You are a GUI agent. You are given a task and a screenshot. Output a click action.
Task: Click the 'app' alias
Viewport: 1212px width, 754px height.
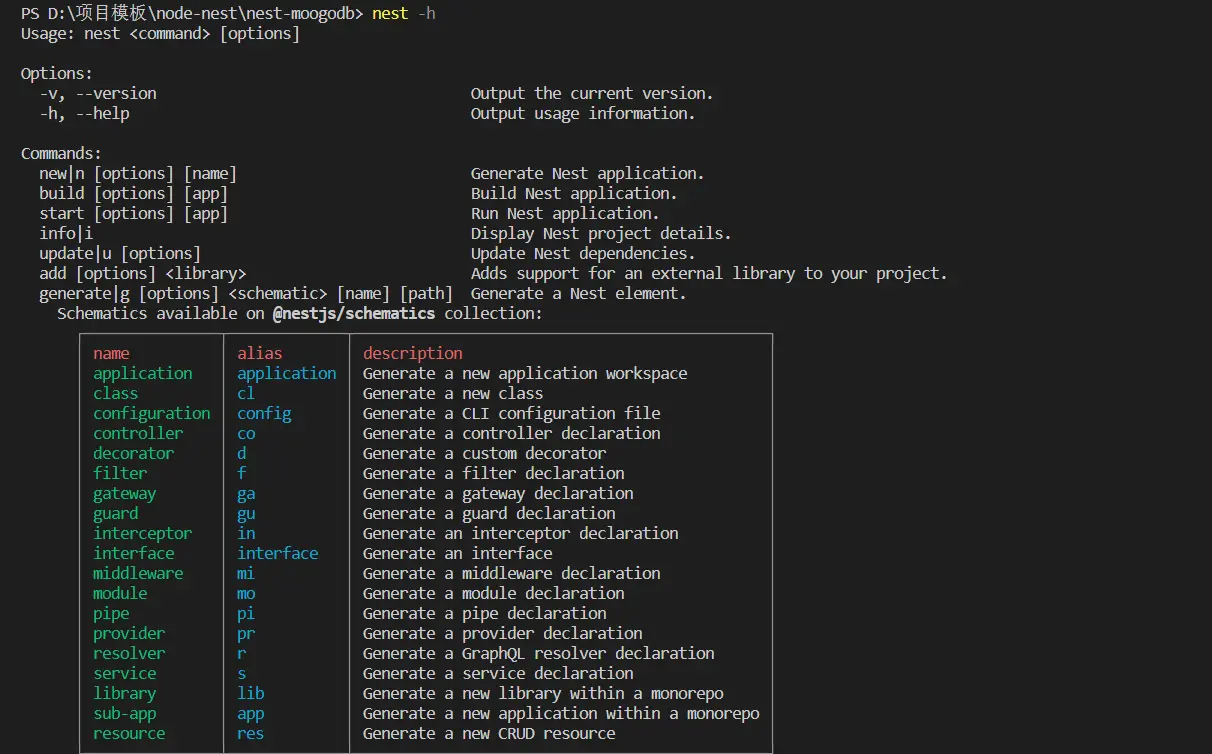(x=251, y=713)
